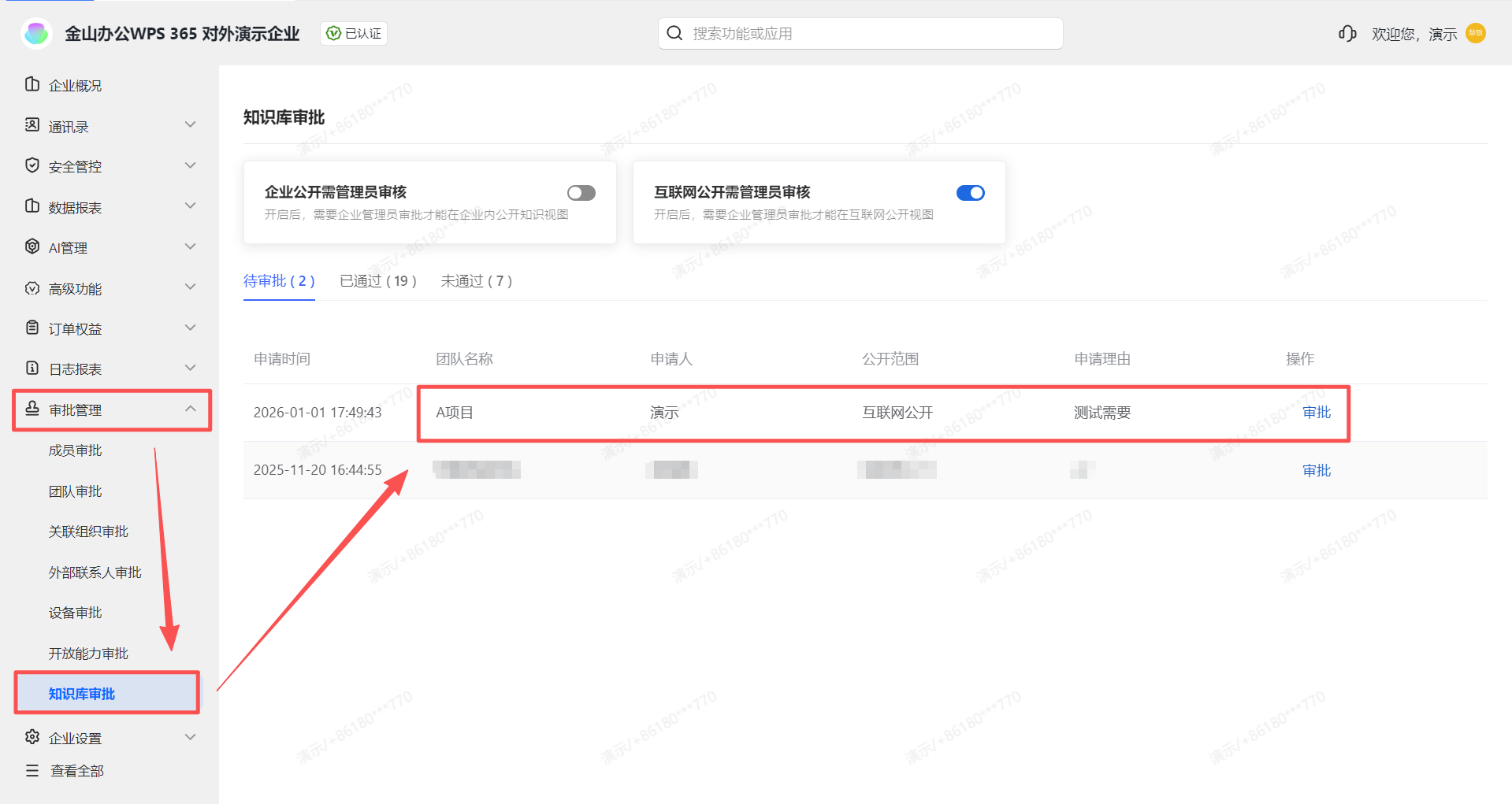Click the 数据报表 icon

click(x=32, y=206)
